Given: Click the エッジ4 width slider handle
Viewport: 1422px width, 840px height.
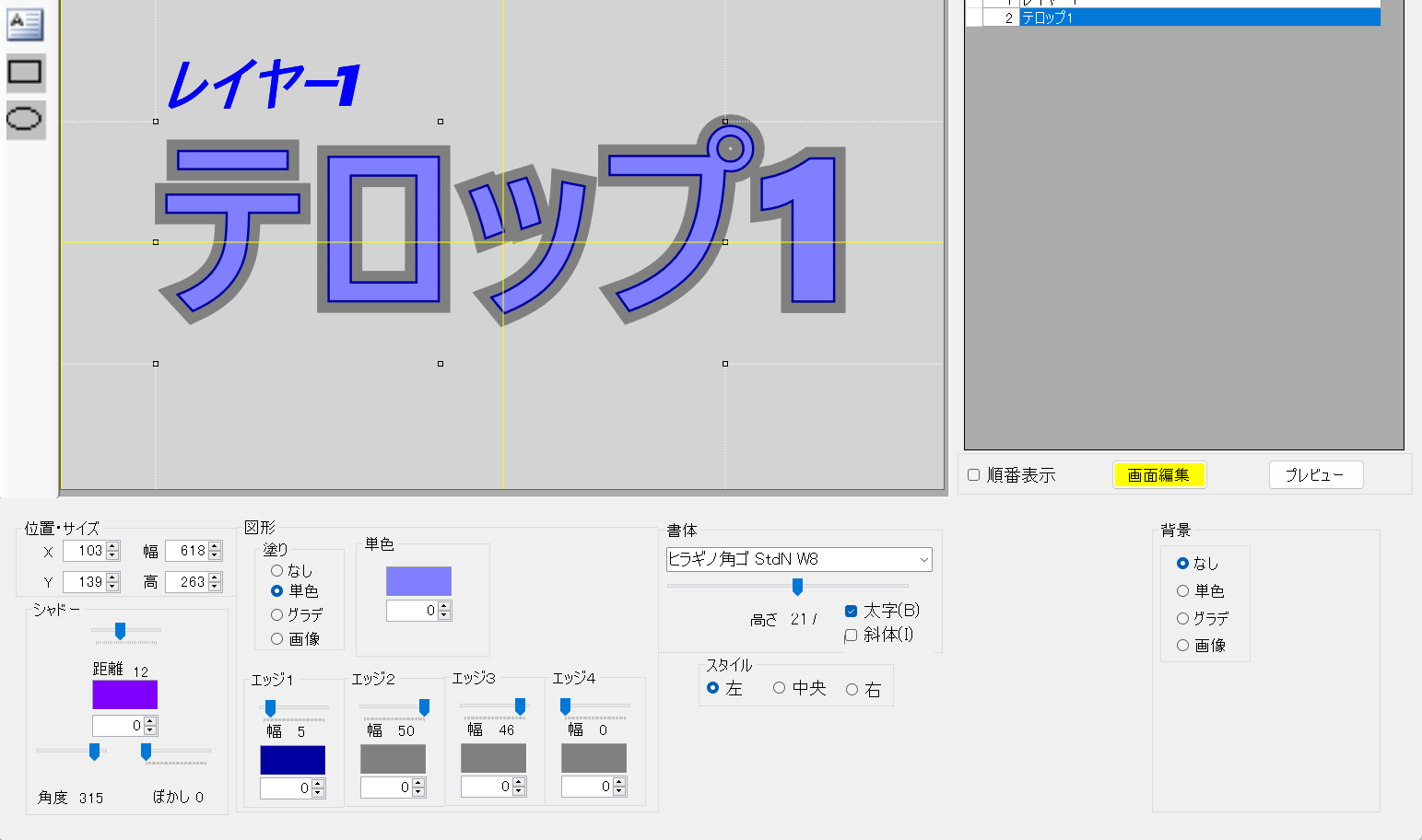Looking at the screenshot, I should 565,706.
